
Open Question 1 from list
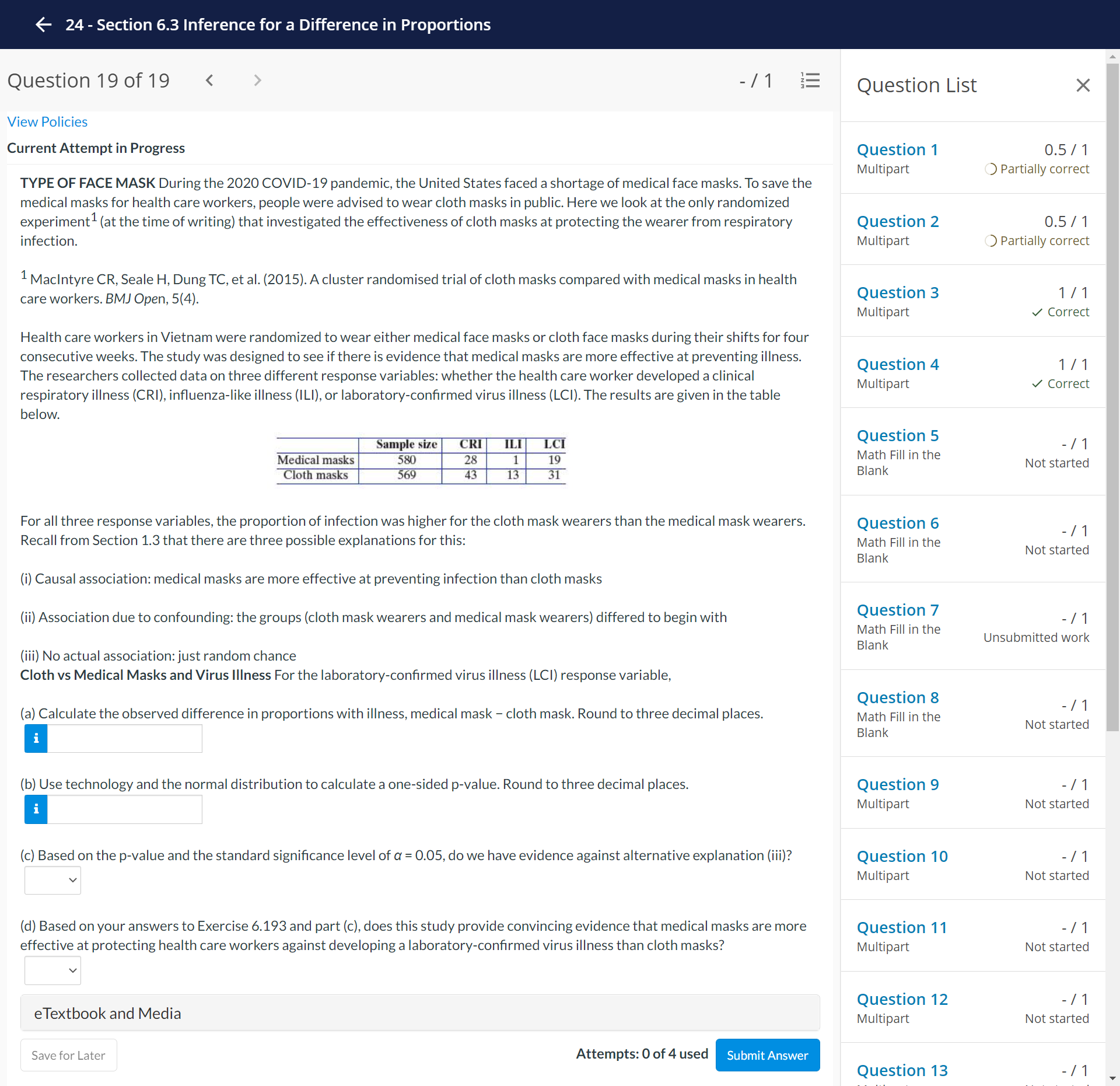point(897,150)
